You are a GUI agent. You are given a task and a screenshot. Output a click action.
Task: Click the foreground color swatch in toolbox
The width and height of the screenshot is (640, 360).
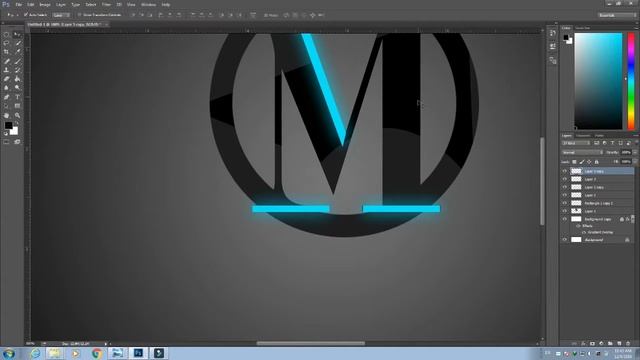pyautogui.click(x=9, y=126)
